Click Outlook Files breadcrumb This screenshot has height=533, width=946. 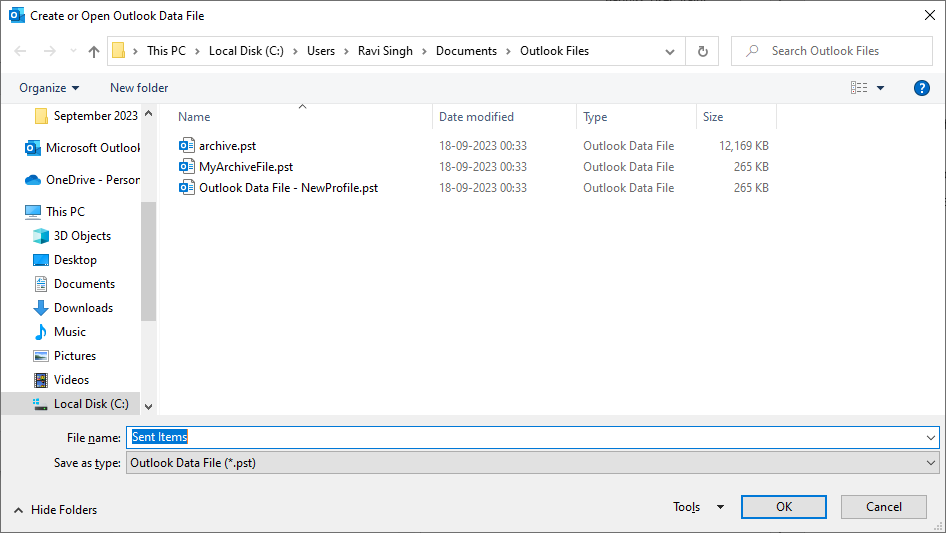(x=554, y=51)
